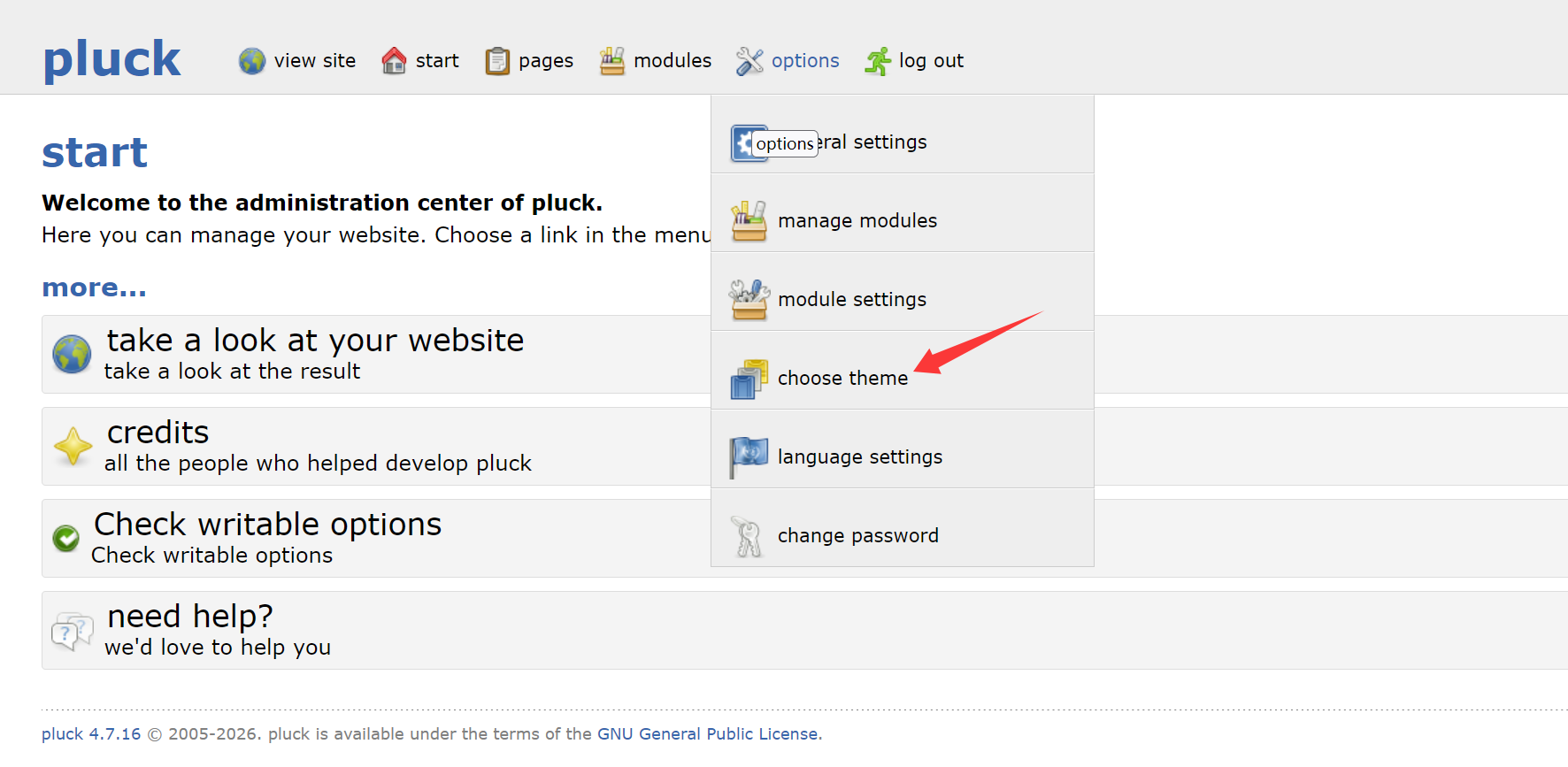Go to start in the top navigation
This screenshot has width=1568, height=767.
[437, 61]
